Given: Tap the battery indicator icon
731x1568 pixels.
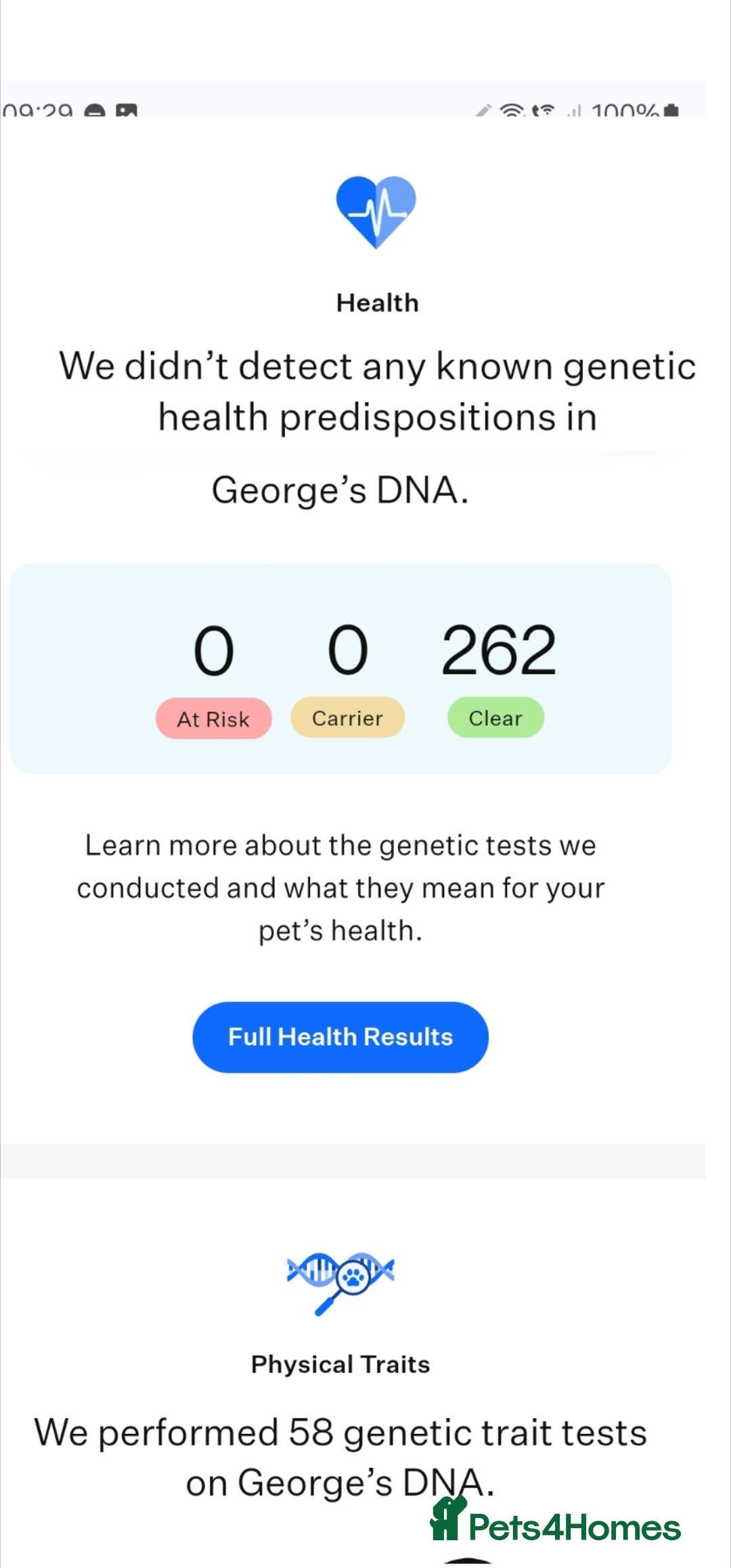Looking at the screenshot, I should (671, 110).
